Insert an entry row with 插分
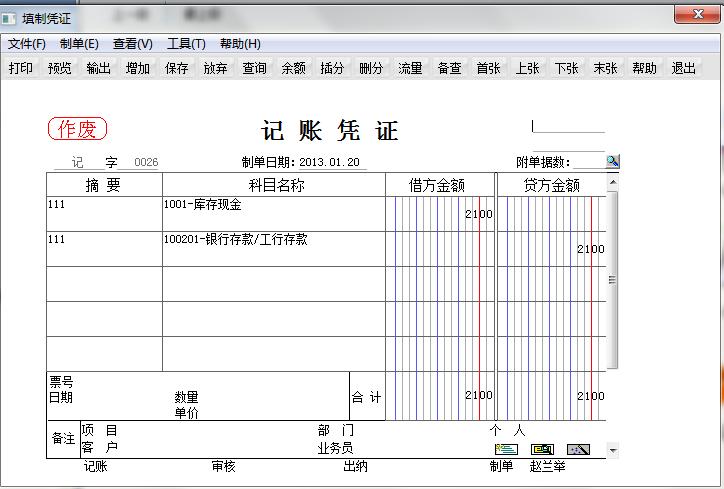 [x=332, y=68]
